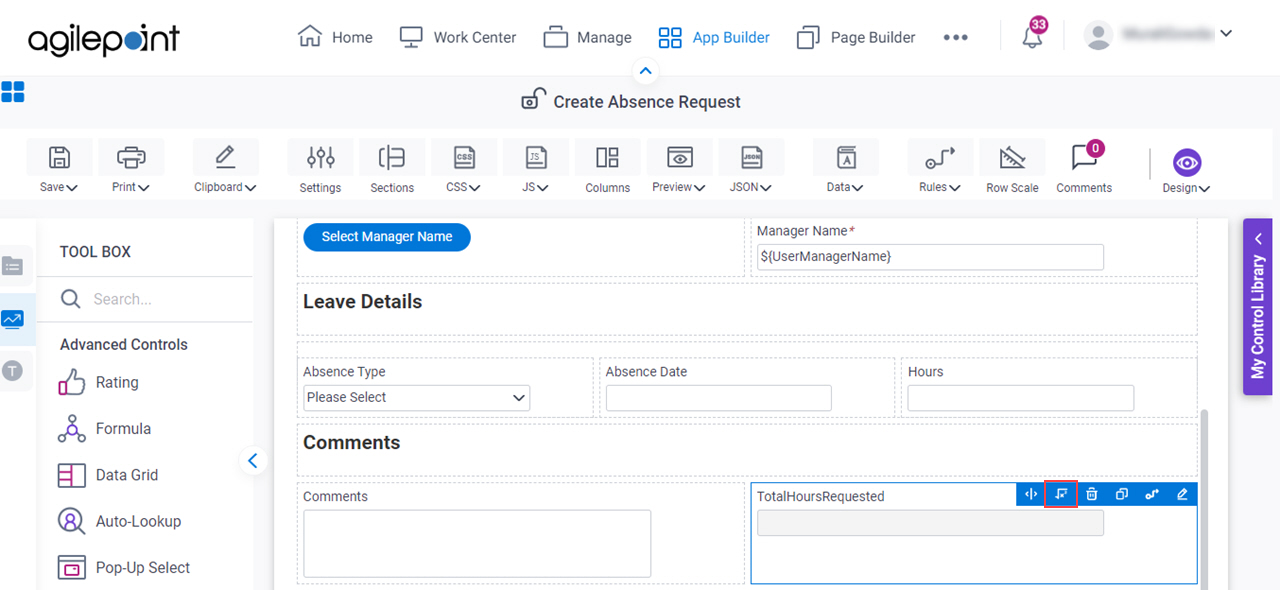Image resolution: width=1280 pixels, height=590 pixels.
Task: Go to Home
Action: click(335, 37)
